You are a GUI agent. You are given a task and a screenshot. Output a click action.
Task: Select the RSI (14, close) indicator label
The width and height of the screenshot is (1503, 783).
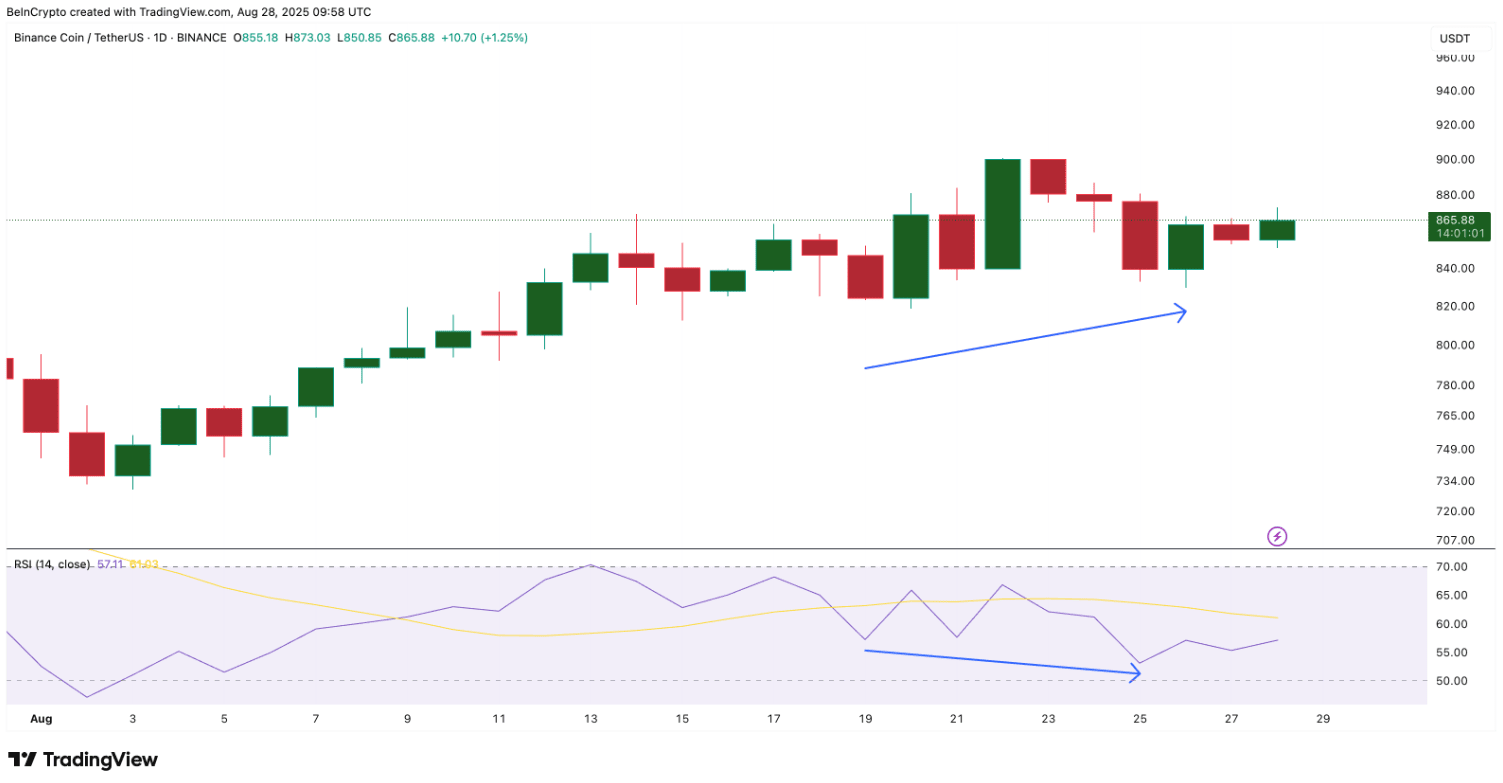[x=51, y=565]
